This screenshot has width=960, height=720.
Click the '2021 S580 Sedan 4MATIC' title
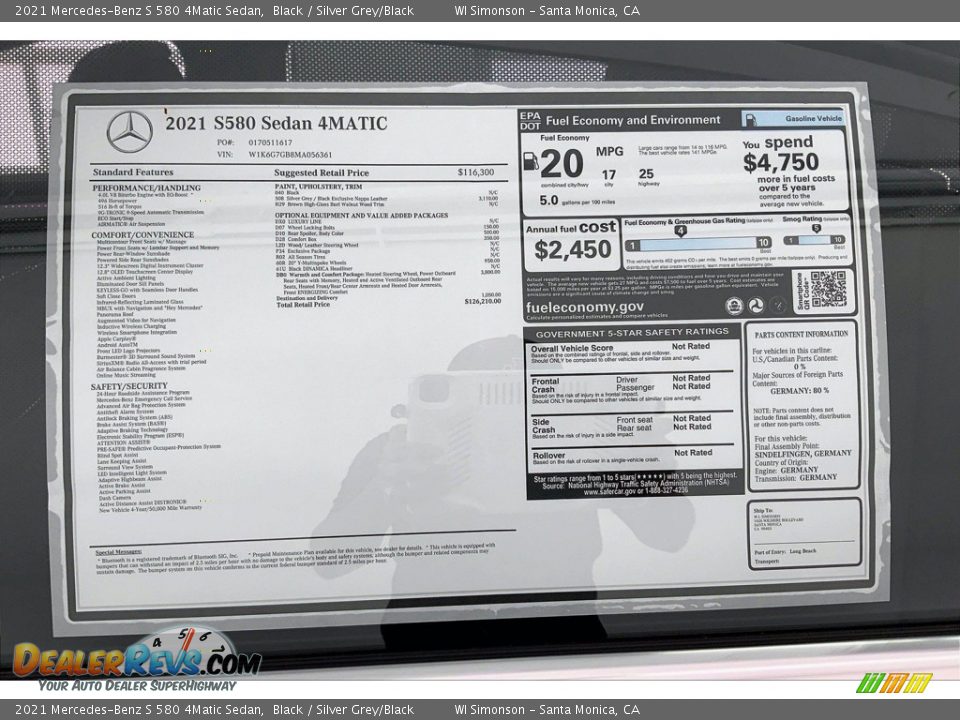click(x=276, y=123)
